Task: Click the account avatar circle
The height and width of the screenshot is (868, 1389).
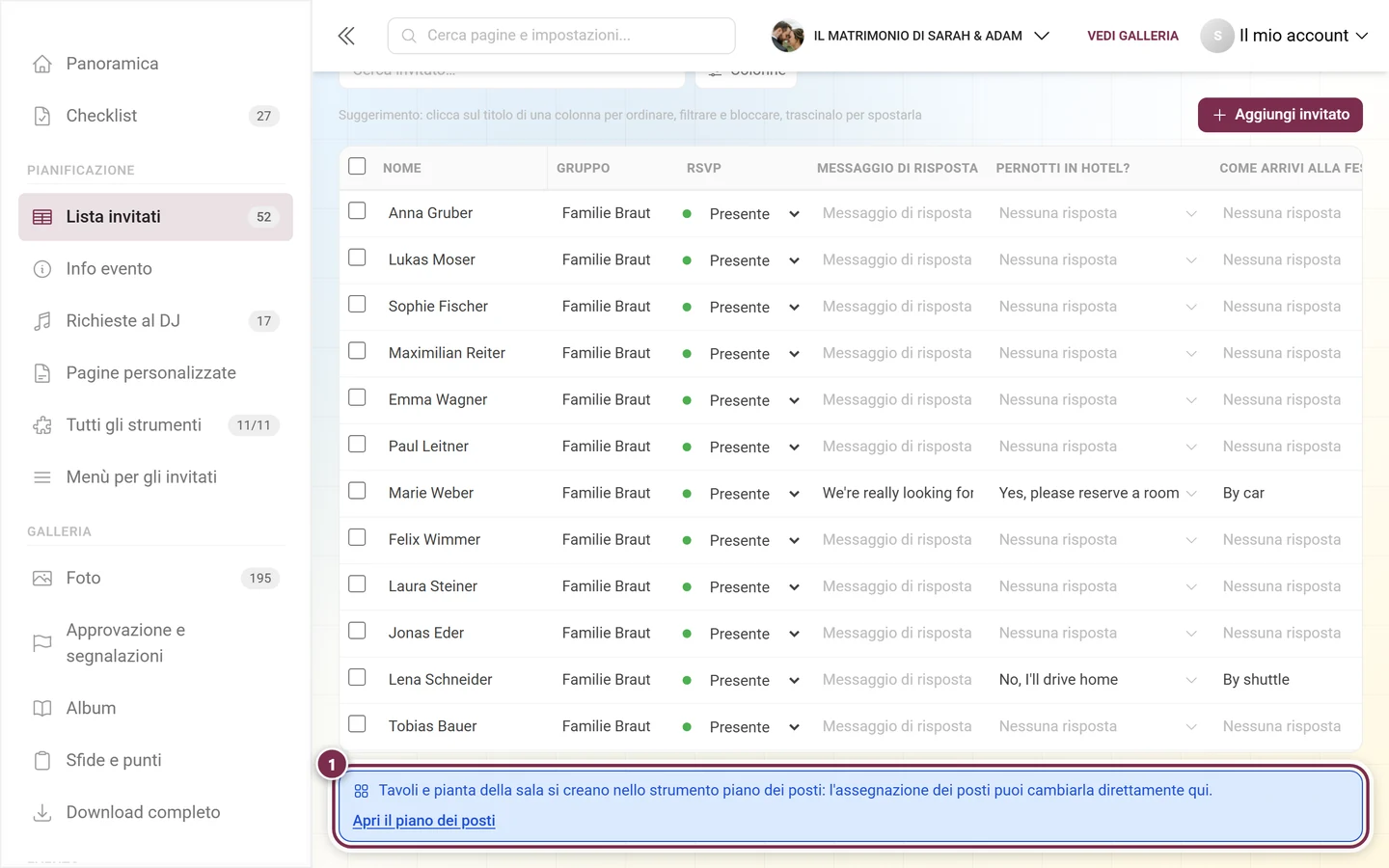Action: pyautogui.click(x=1217, y=36)
